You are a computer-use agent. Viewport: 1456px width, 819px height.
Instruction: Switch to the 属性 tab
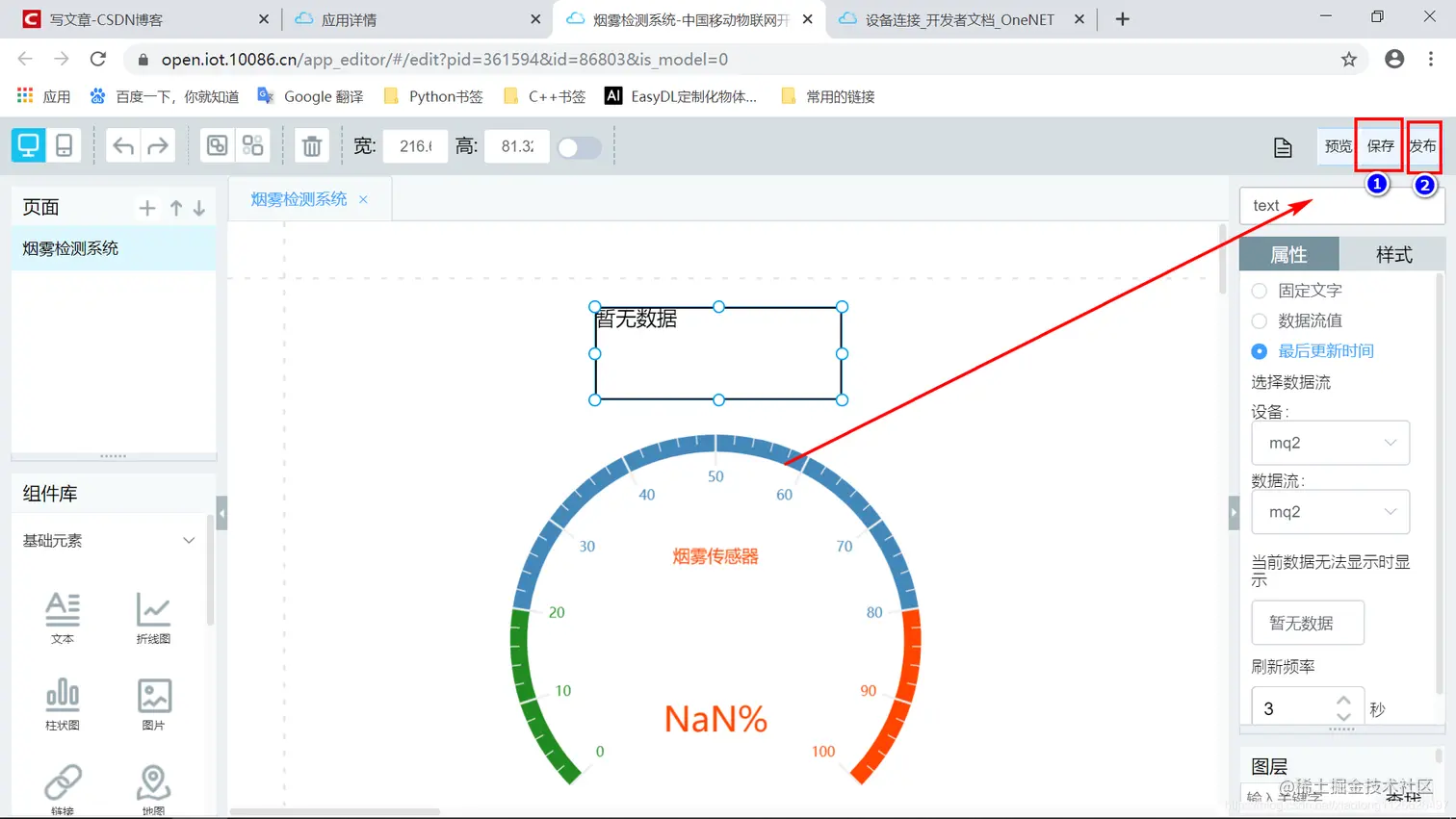click(1289, 254)
